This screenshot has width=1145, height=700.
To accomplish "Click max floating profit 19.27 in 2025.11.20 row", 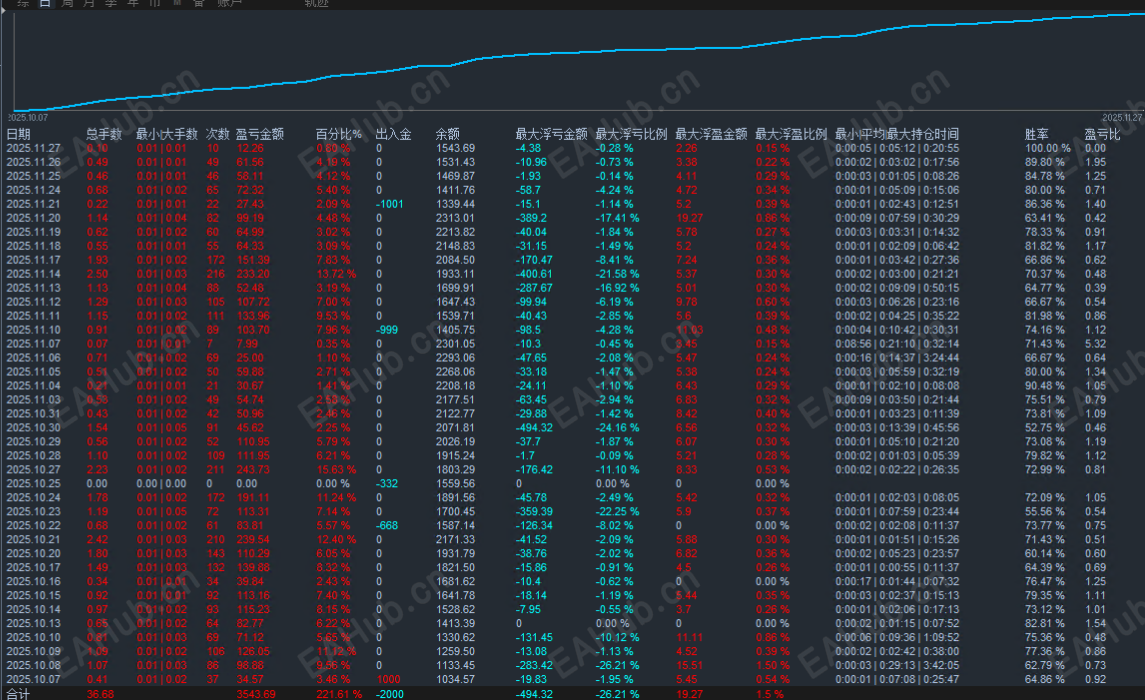I will pyautogui.click(x=689, y=218).
